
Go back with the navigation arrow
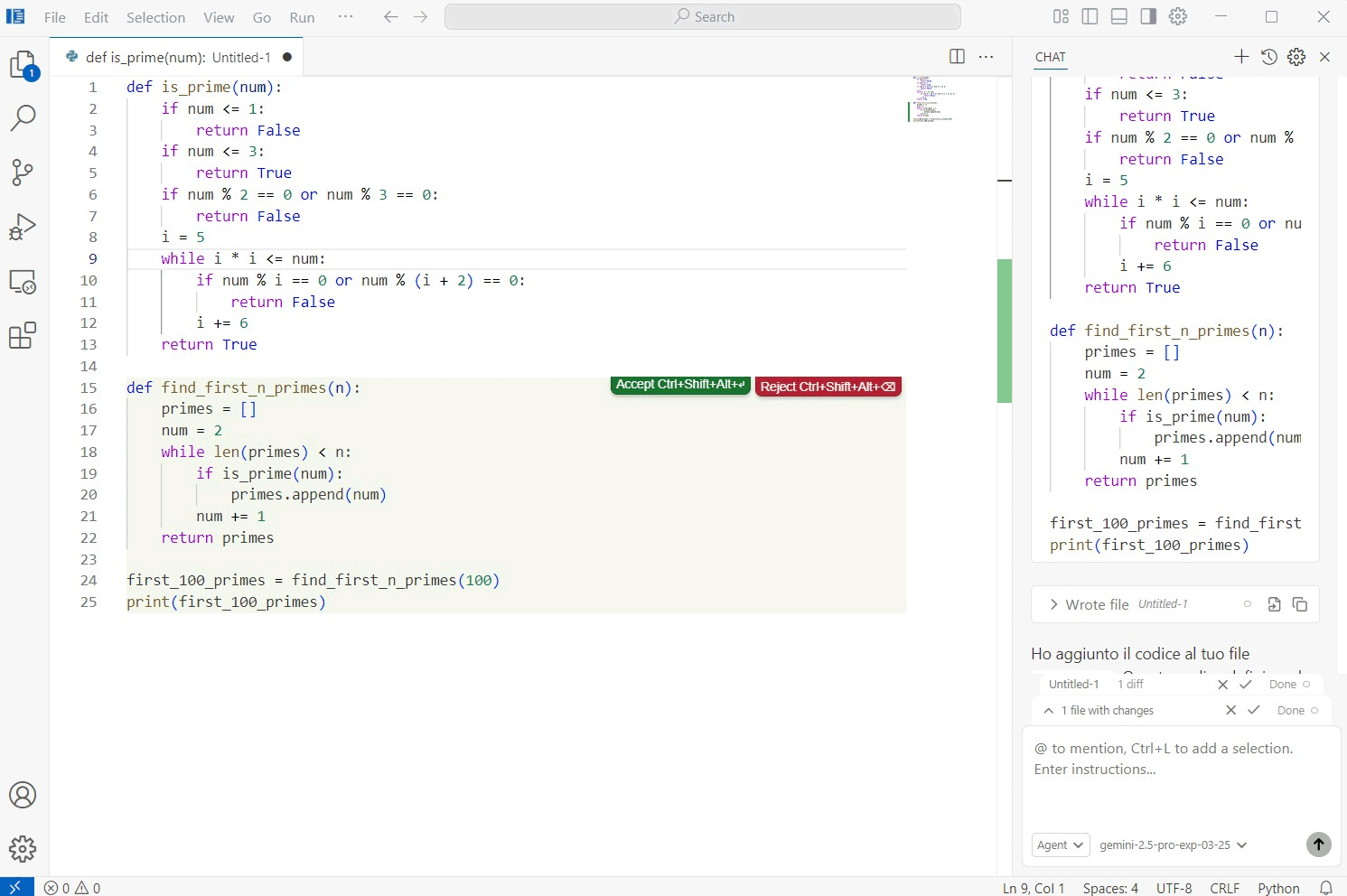tap(390, 16)
